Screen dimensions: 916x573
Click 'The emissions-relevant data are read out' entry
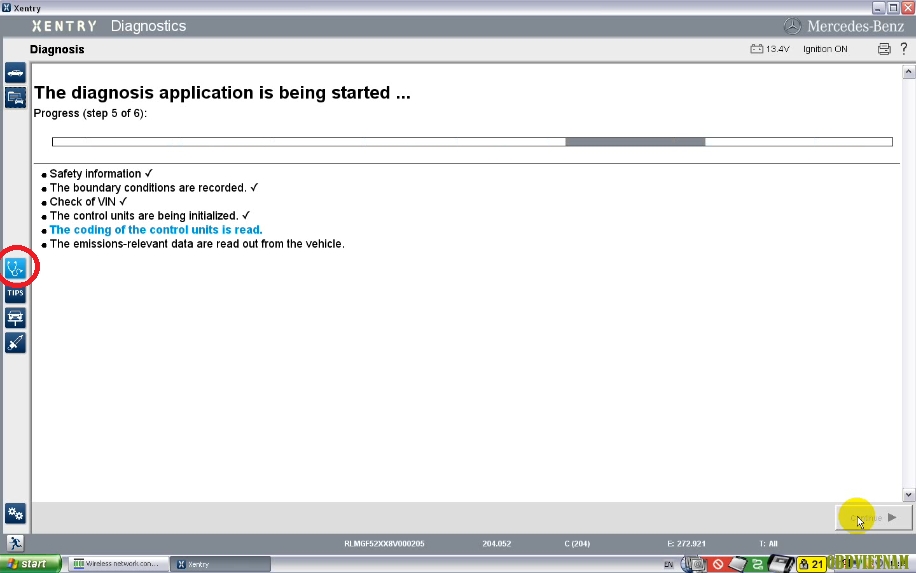[197, 244]
